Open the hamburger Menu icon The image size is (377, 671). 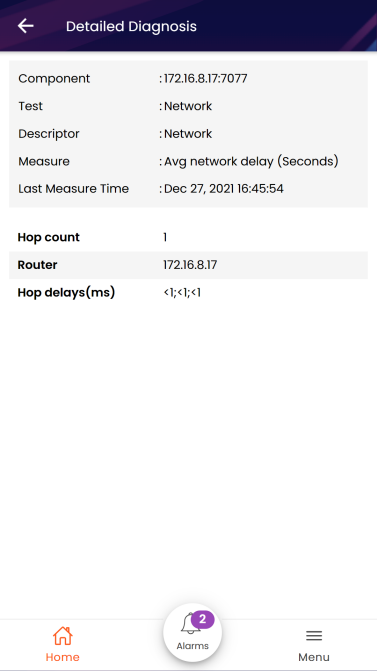click(314, 636)
